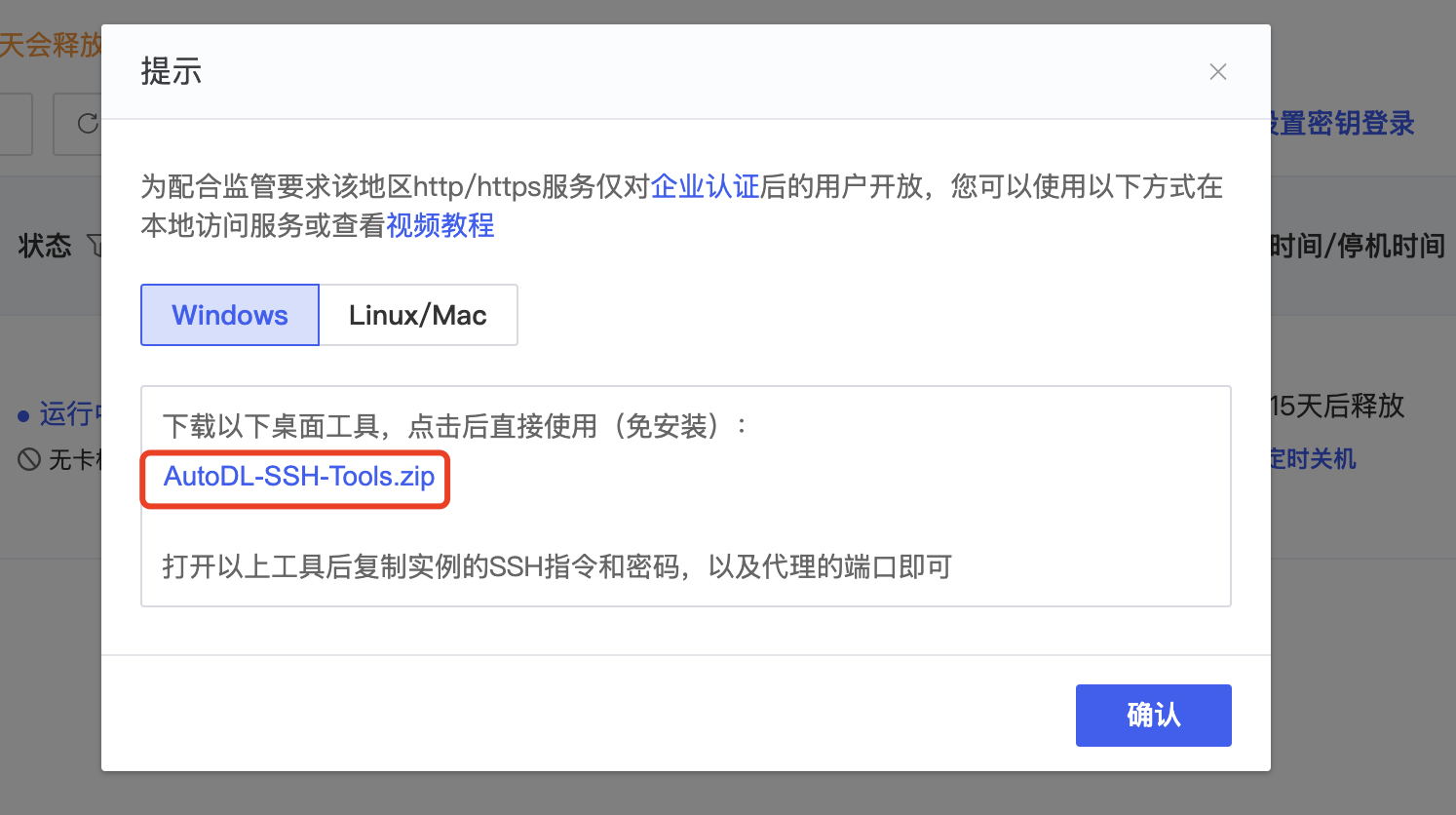Open the 企业认证 verification link

tap(705, 186)
